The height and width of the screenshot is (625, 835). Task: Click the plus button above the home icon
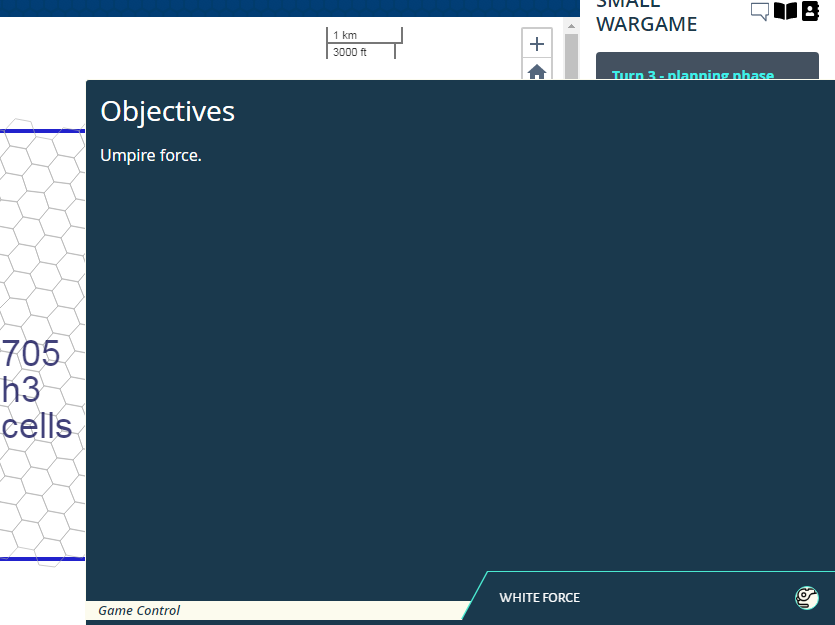click(x=537, y=43)
